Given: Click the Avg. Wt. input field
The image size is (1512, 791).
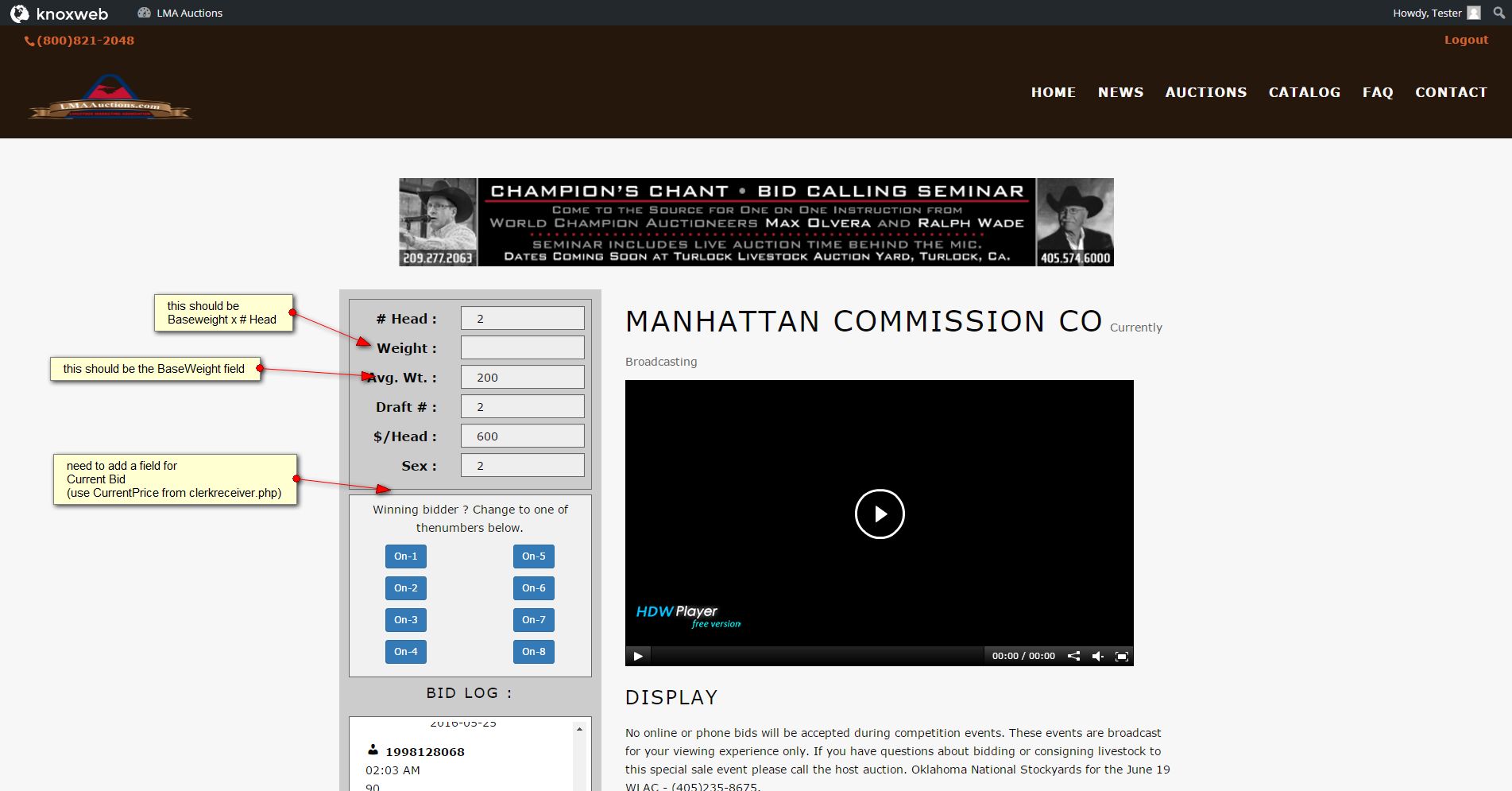Looking at the screenshot, I should 523,377.
